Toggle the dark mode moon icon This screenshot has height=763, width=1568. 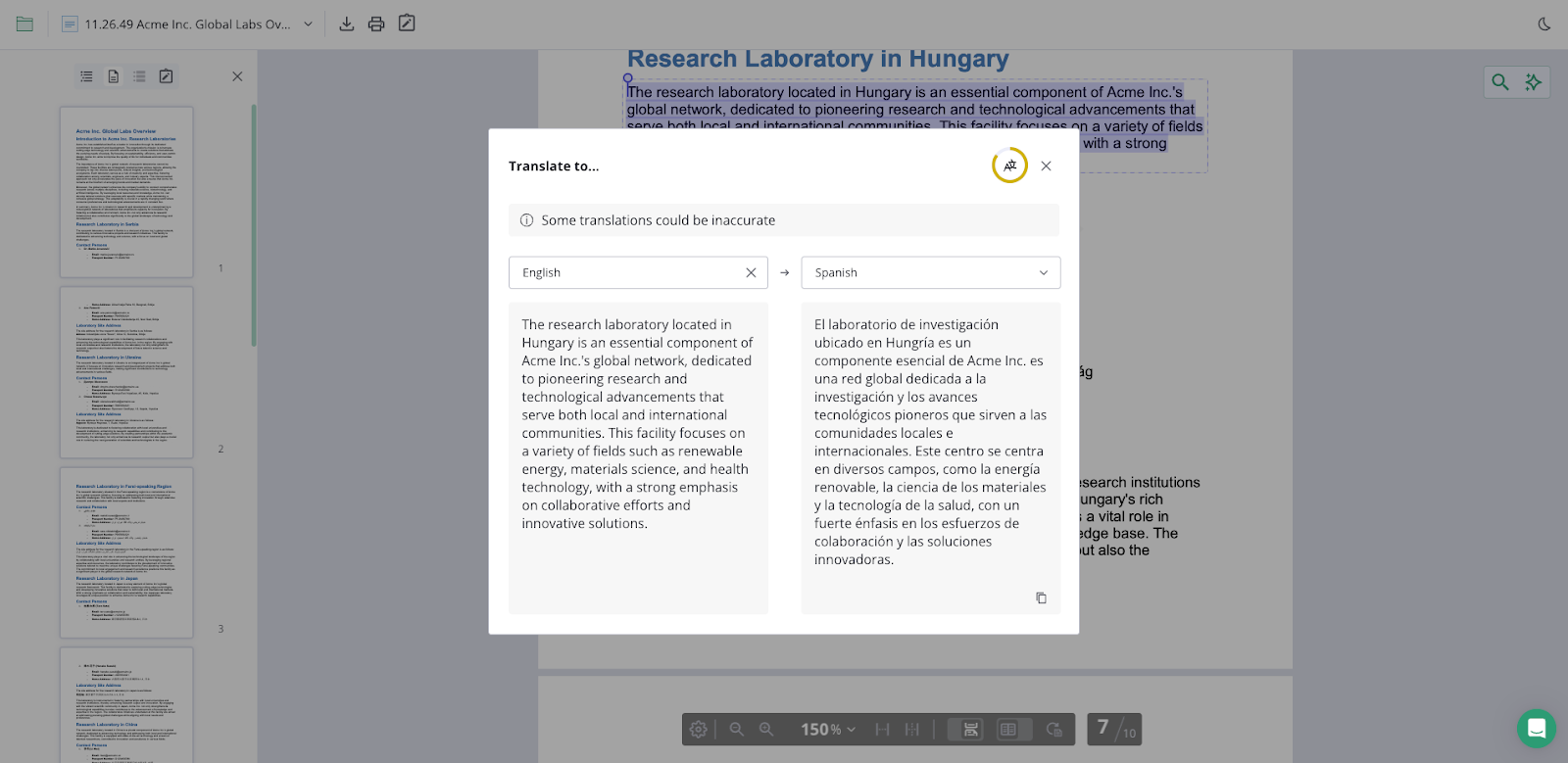click(1544, 24)
